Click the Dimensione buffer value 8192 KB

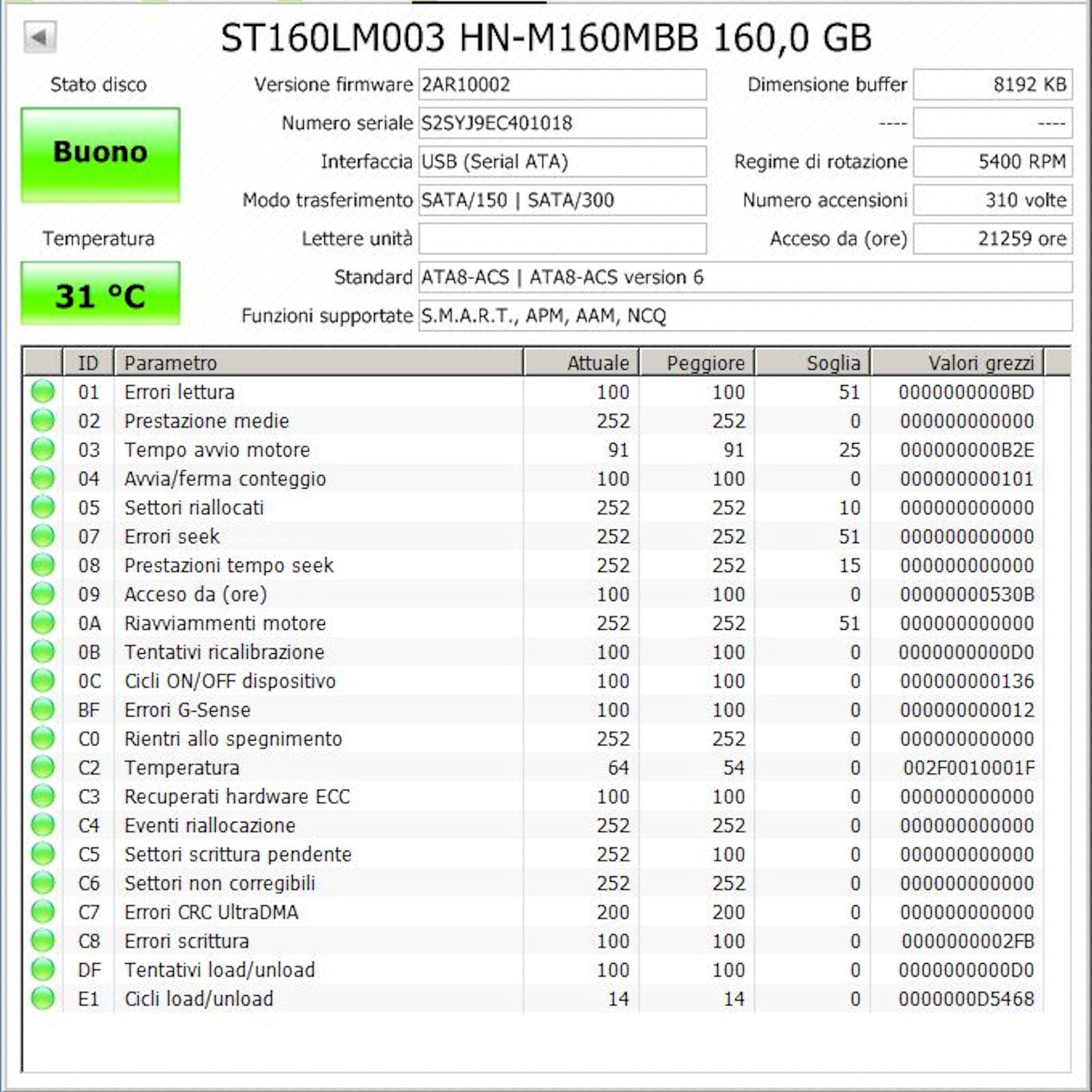pyautogui.click(x=993, y=85)
